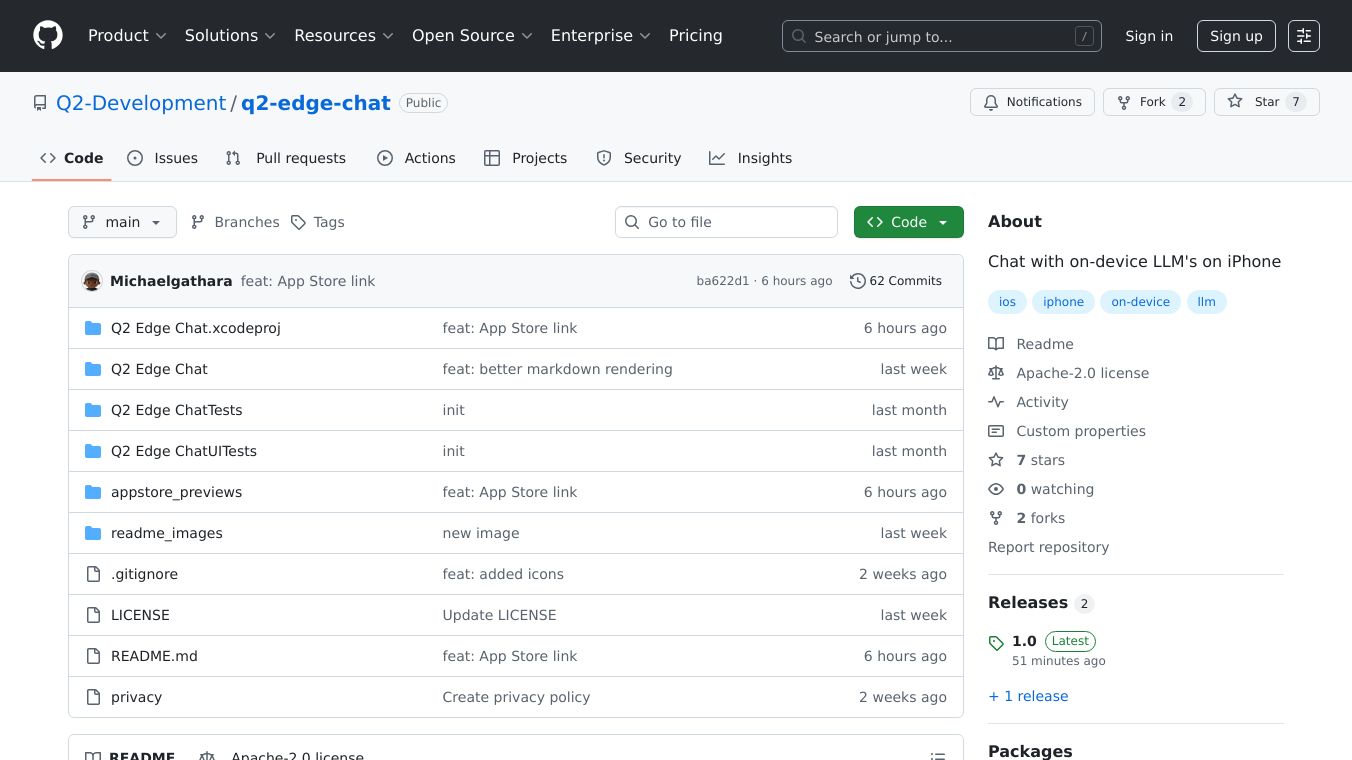Click the Michaelgathara avatar image
Screen dimensions: 1352x760
(92, 281)
